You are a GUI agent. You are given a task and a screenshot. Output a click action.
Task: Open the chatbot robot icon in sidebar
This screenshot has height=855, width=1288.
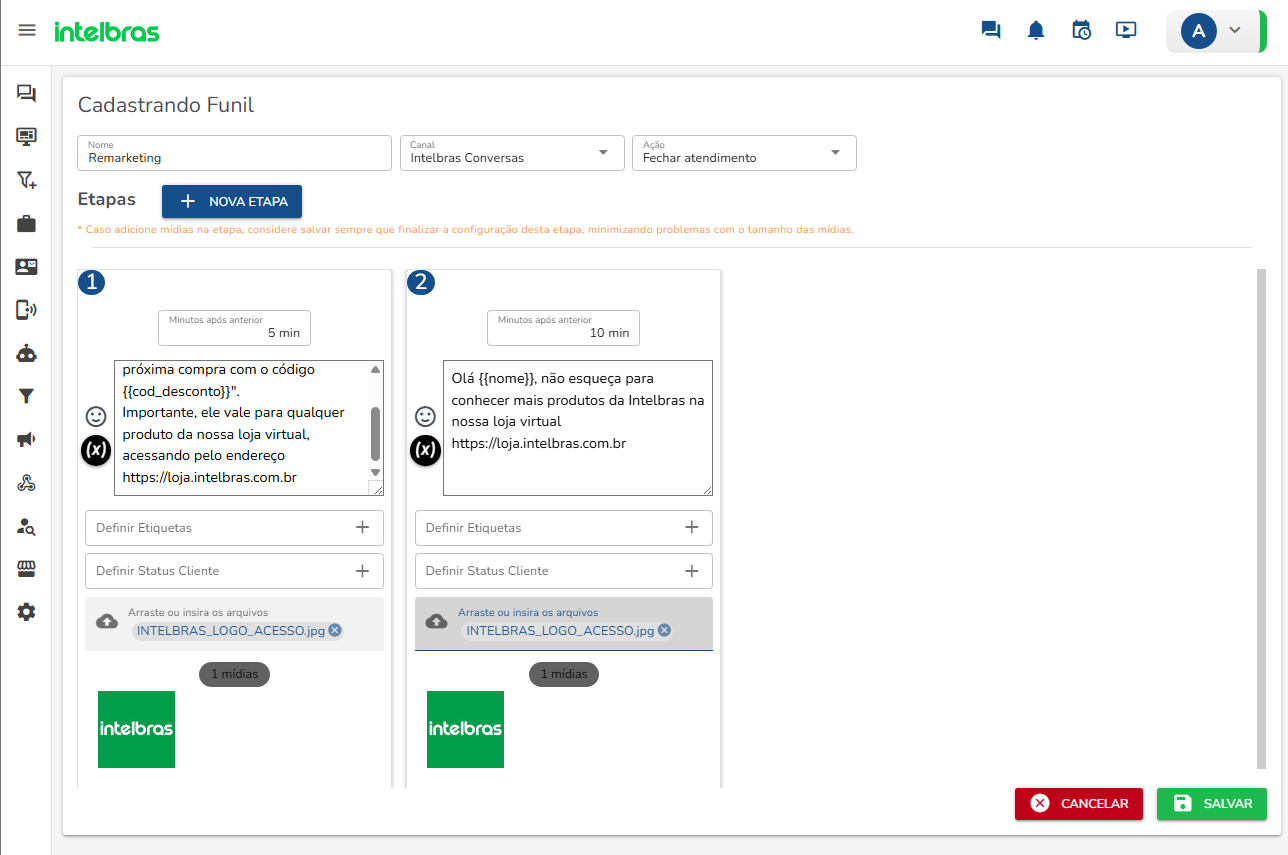[26, 353]
